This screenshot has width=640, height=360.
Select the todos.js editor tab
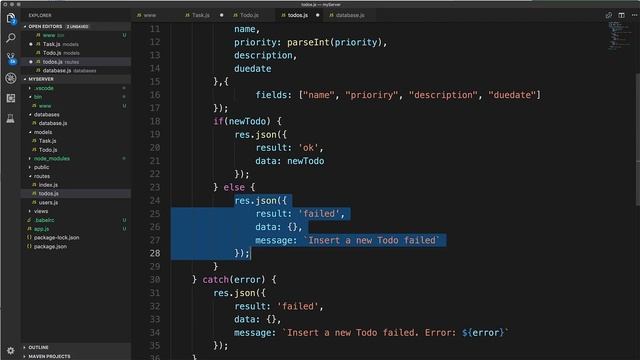298,15
